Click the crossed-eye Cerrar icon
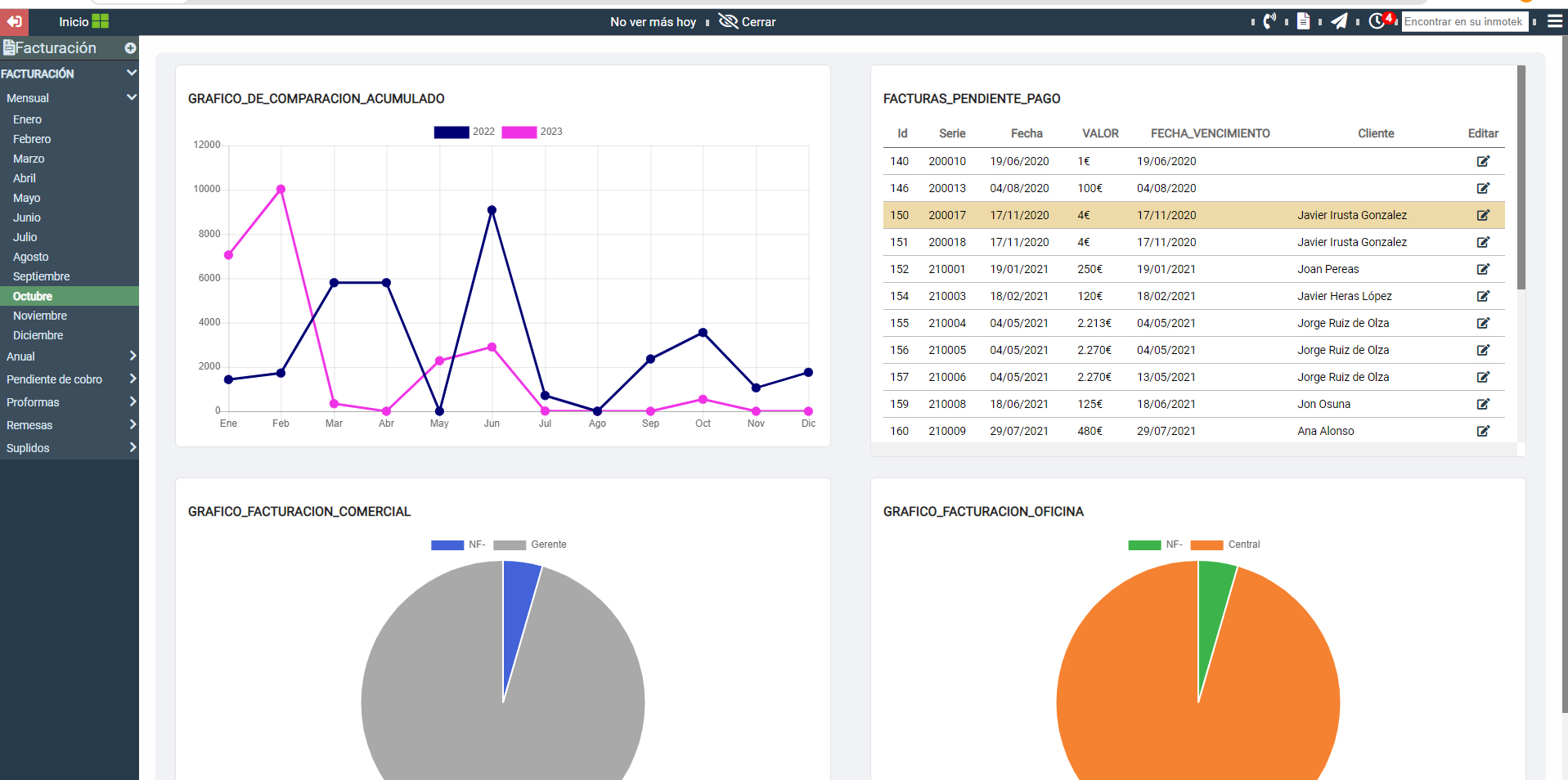1568x780 pixels. click(728, 21)
